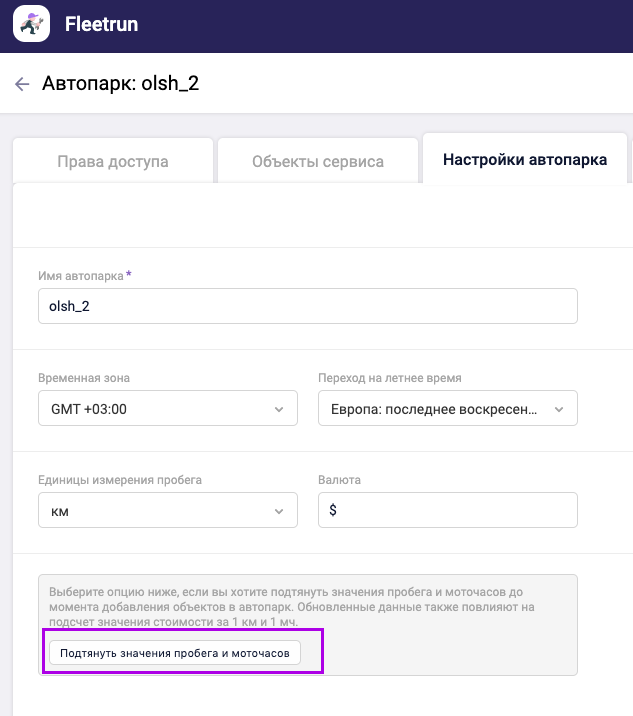Click the chevron in Единицы измерения пробега
Viewport: 633px width, 716px height.
[x=278, y=511]
